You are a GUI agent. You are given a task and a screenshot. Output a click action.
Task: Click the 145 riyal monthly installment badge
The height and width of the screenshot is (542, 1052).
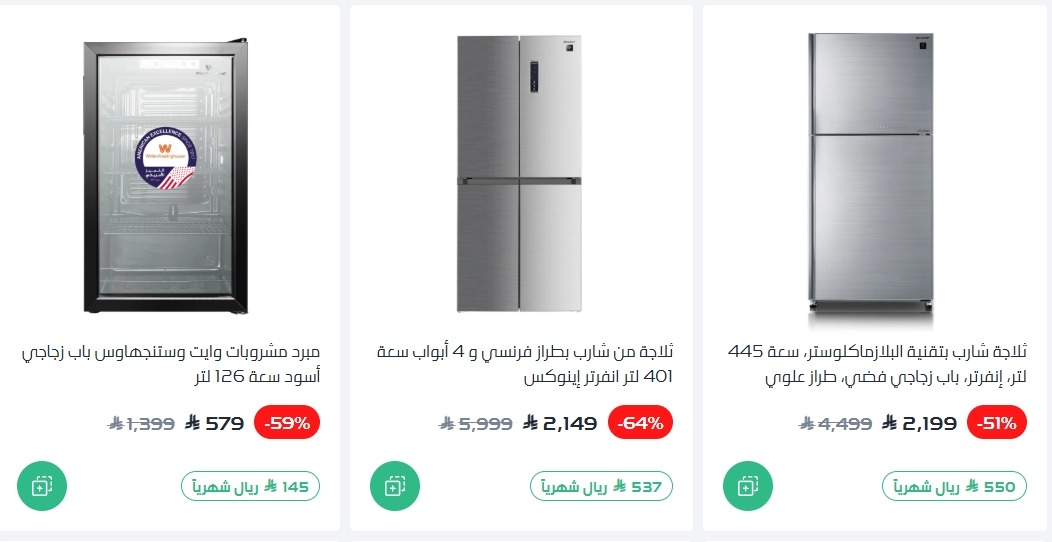(250, 486)
